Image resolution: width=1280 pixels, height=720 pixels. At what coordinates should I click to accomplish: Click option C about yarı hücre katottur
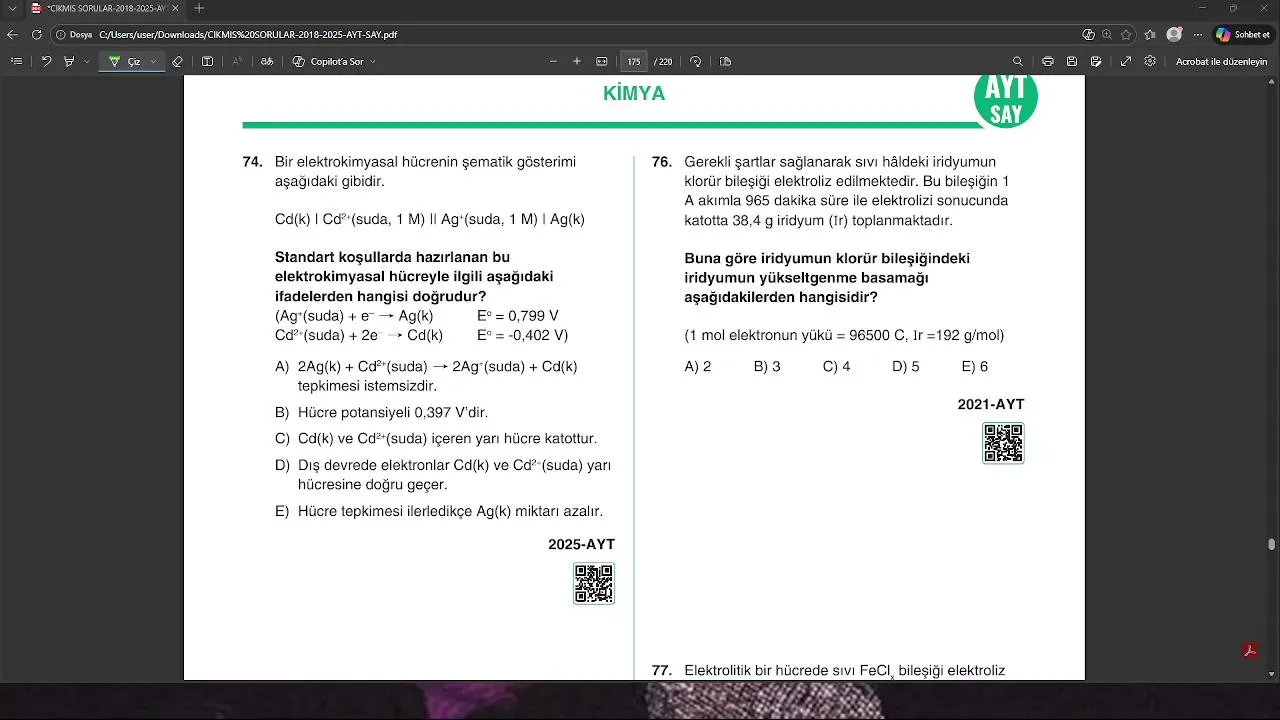pos(436,439)
